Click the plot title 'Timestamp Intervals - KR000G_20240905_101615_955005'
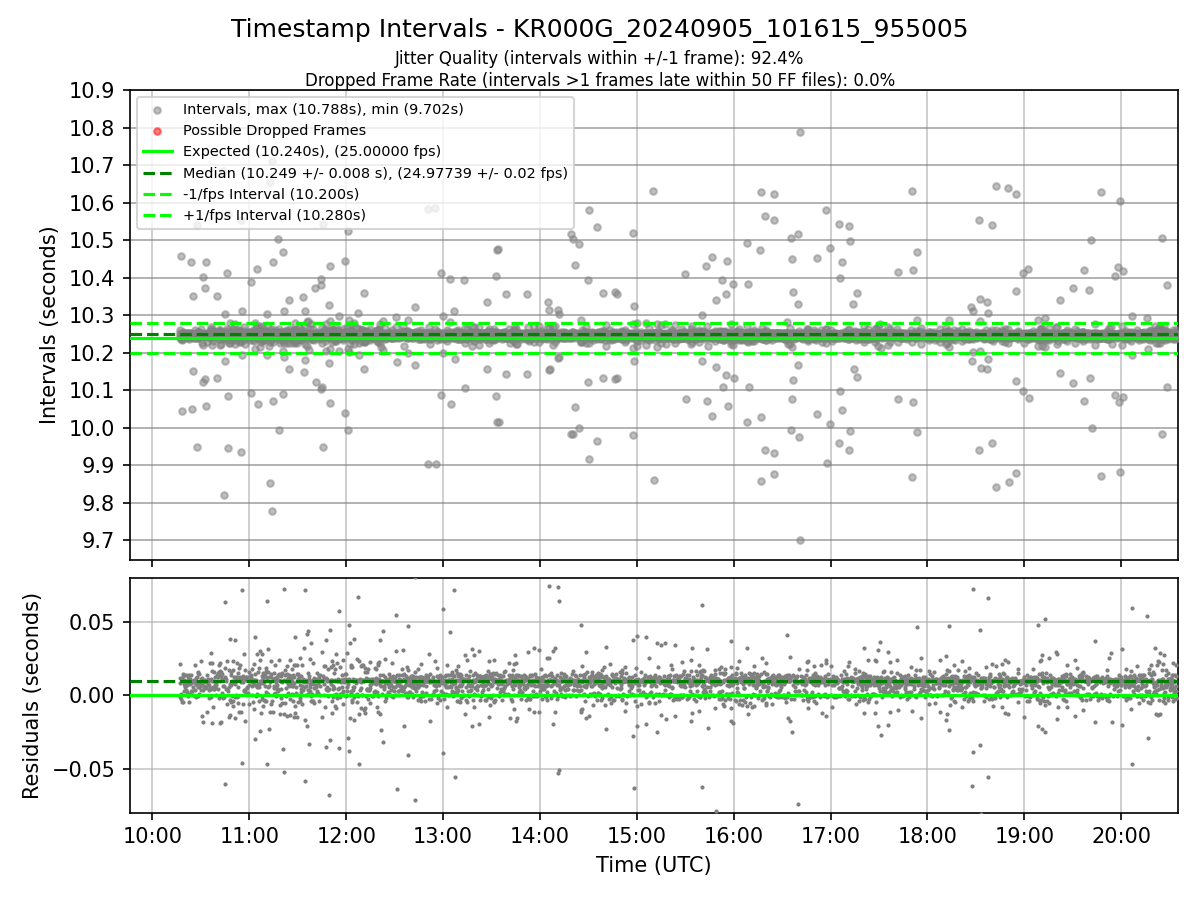This screenshot has height=900, width=1200. 599,29
